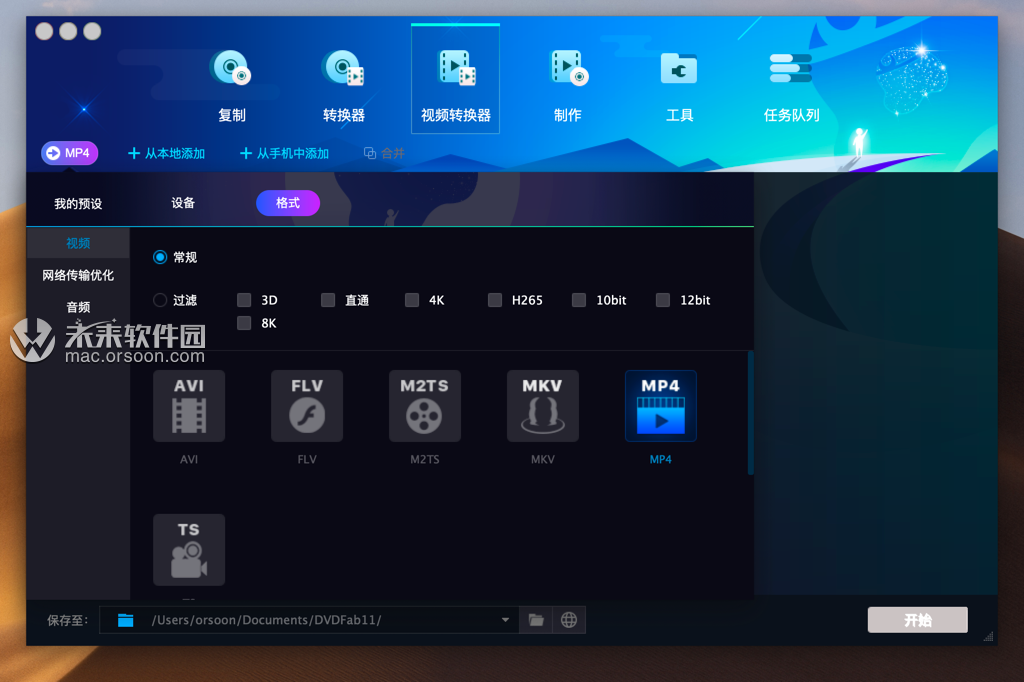Click 从本地添加 to add local files
Viewport: 1024px width, 682px height.
point(167,154)
